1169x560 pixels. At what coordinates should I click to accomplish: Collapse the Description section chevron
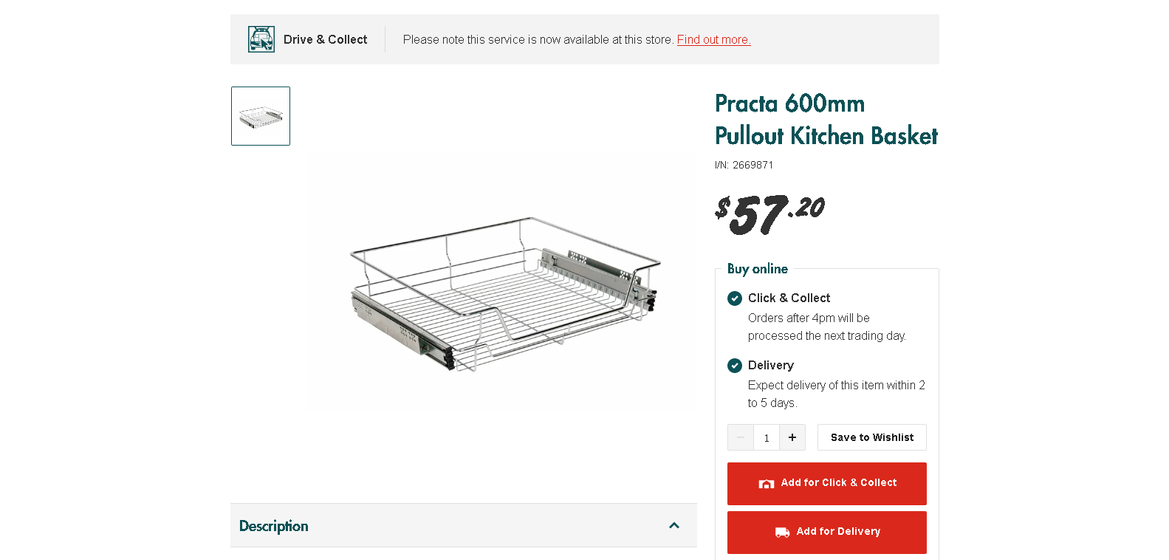[x=674, y=526]
